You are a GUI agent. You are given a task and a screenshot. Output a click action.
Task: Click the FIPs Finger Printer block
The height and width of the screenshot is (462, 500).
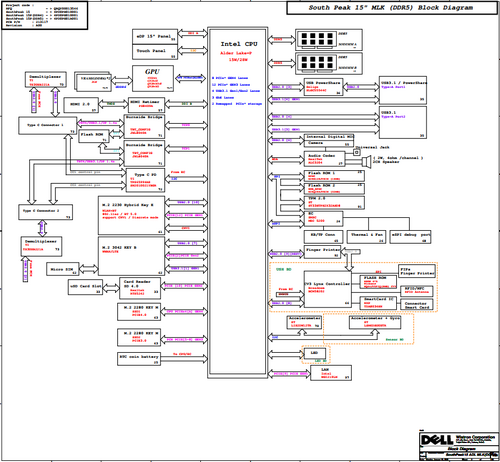[x=417, y=271]
